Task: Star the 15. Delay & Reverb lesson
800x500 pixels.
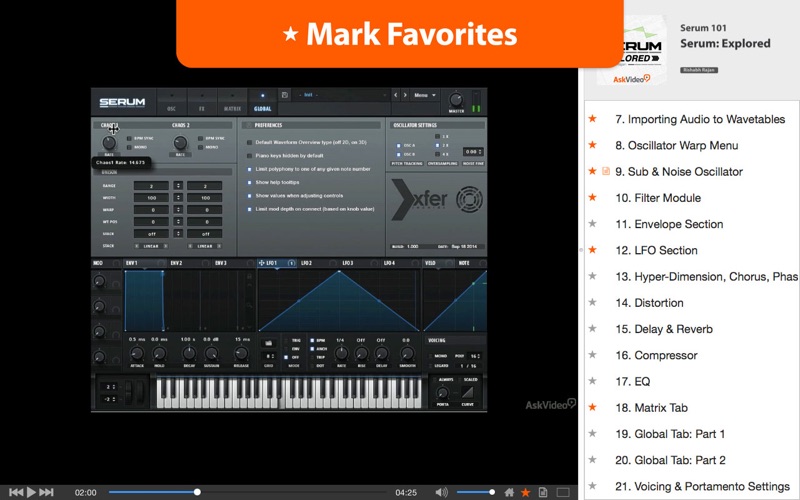Action: (x=592, y=329)
